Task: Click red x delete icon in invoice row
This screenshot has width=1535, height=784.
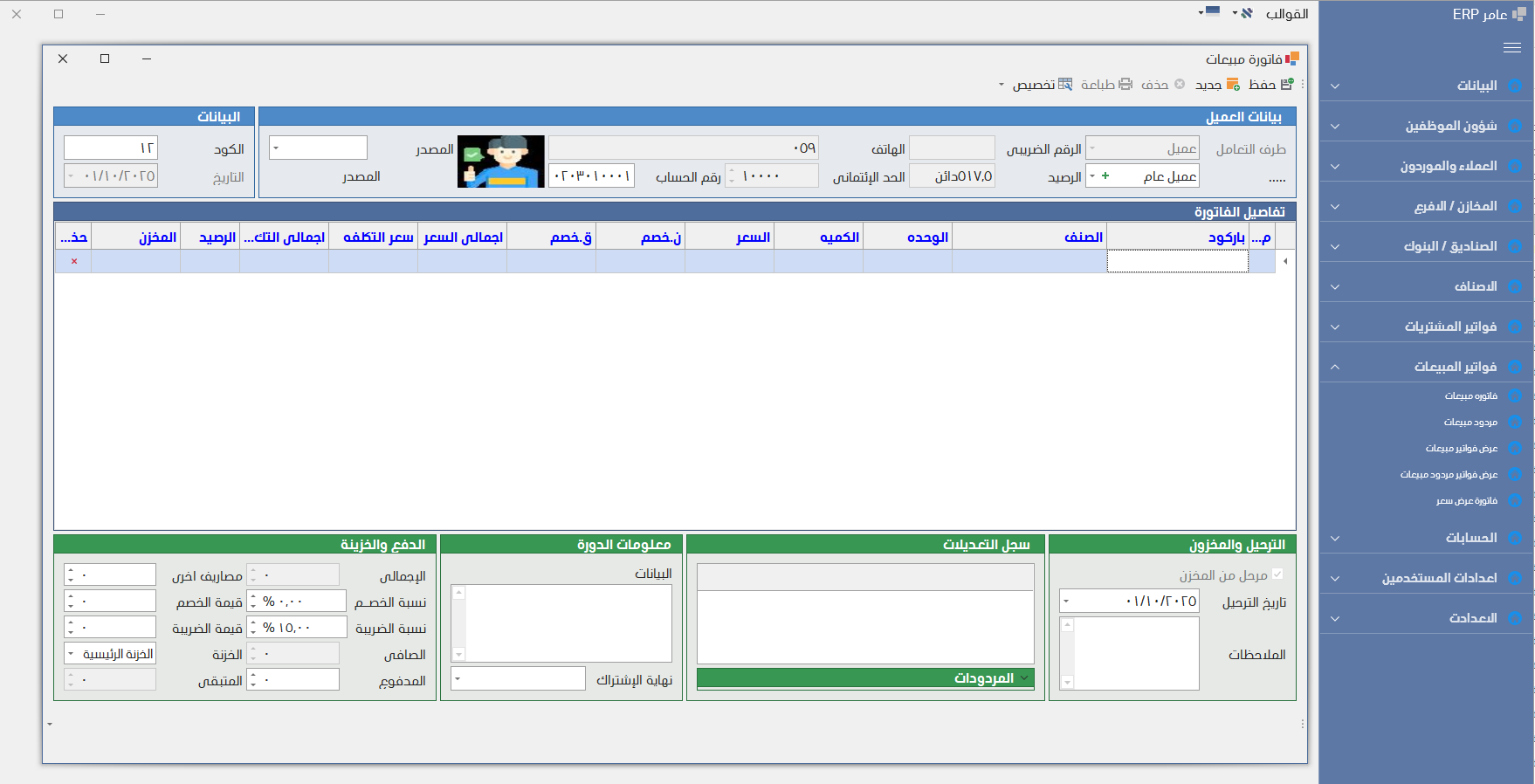Action: [74, 261]
